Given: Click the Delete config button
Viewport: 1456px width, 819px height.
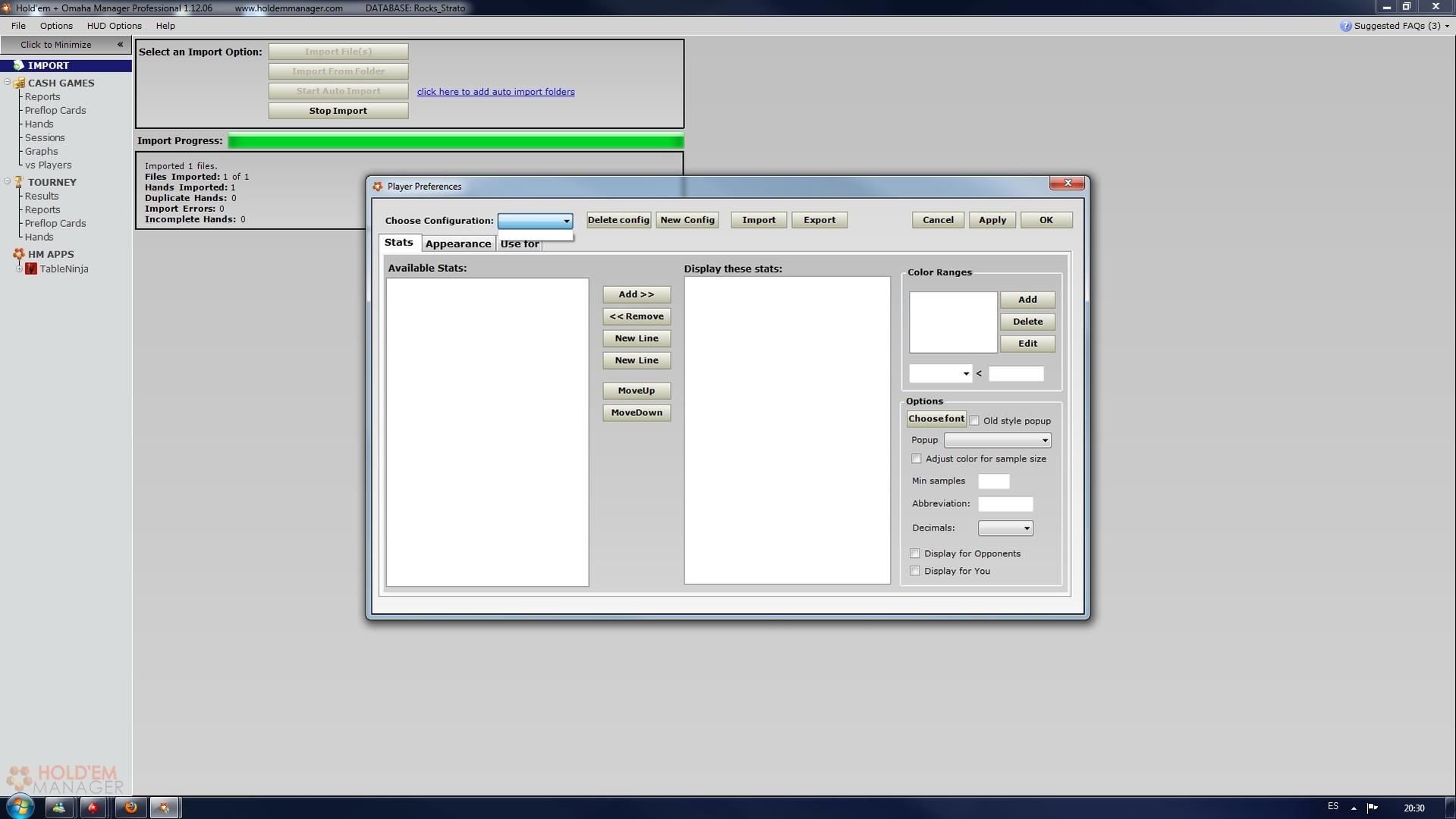Looking at the screenshot, I should (618, 220).
